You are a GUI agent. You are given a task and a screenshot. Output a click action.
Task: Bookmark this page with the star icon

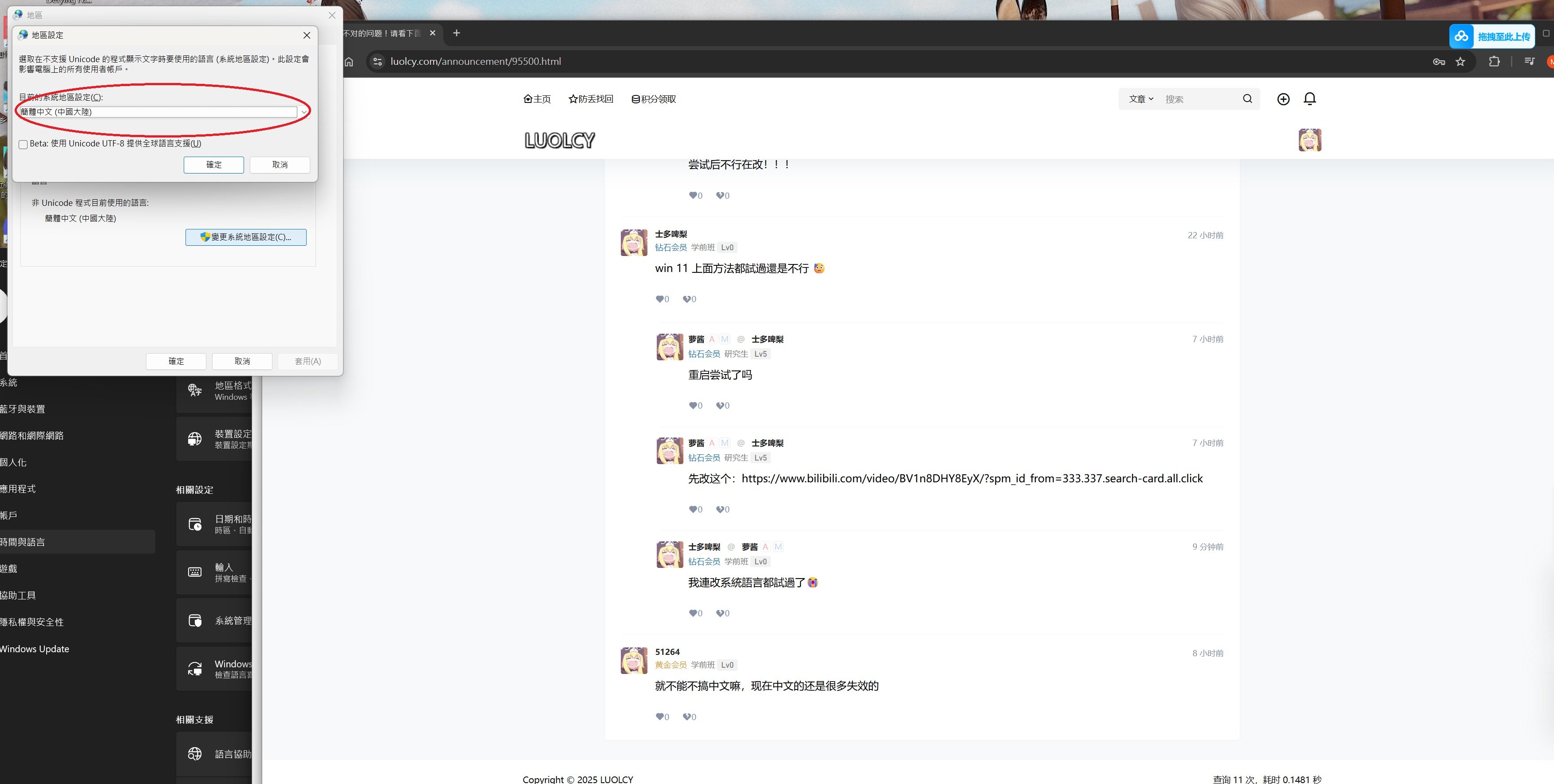point(1460,62)
